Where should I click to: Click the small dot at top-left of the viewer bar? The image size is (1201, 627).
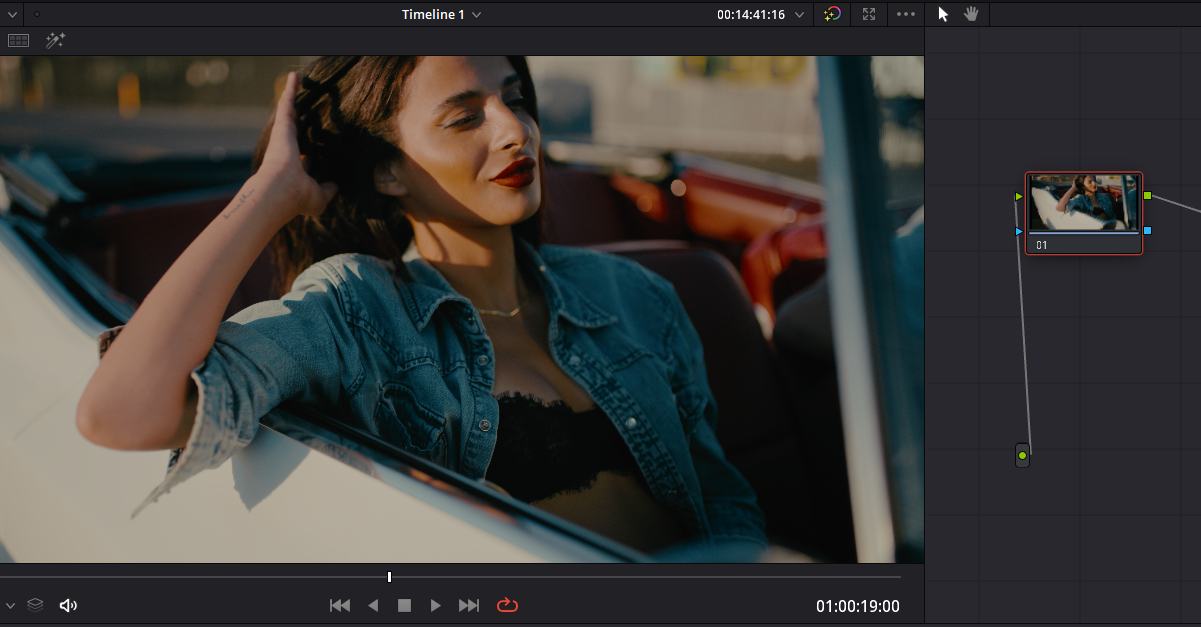(37, 15)
